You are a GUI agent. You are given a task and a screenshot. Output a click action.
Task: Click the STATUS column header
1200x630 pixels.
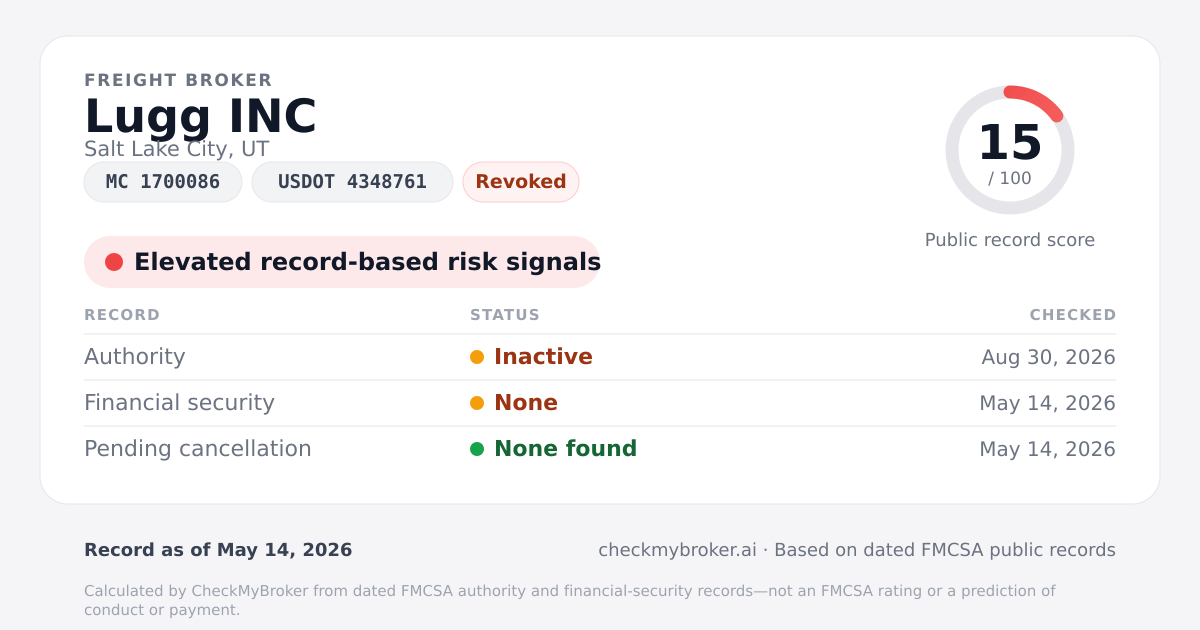[505, 315]
